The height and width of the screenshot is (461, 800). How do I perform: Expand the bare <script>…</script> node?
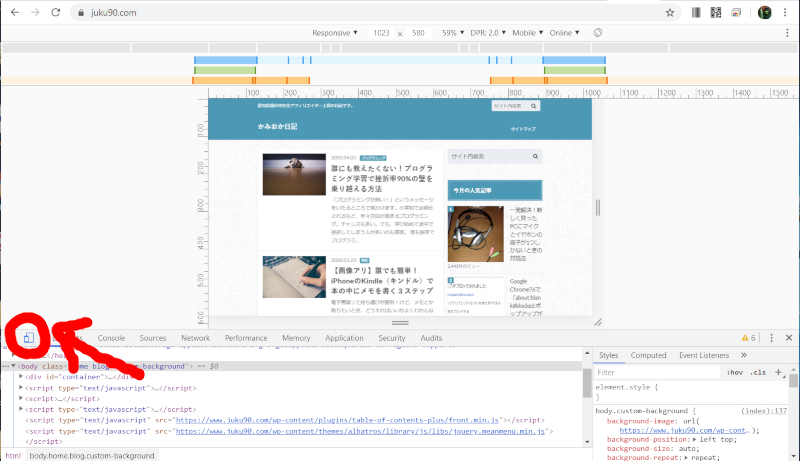tap(21, 398)
